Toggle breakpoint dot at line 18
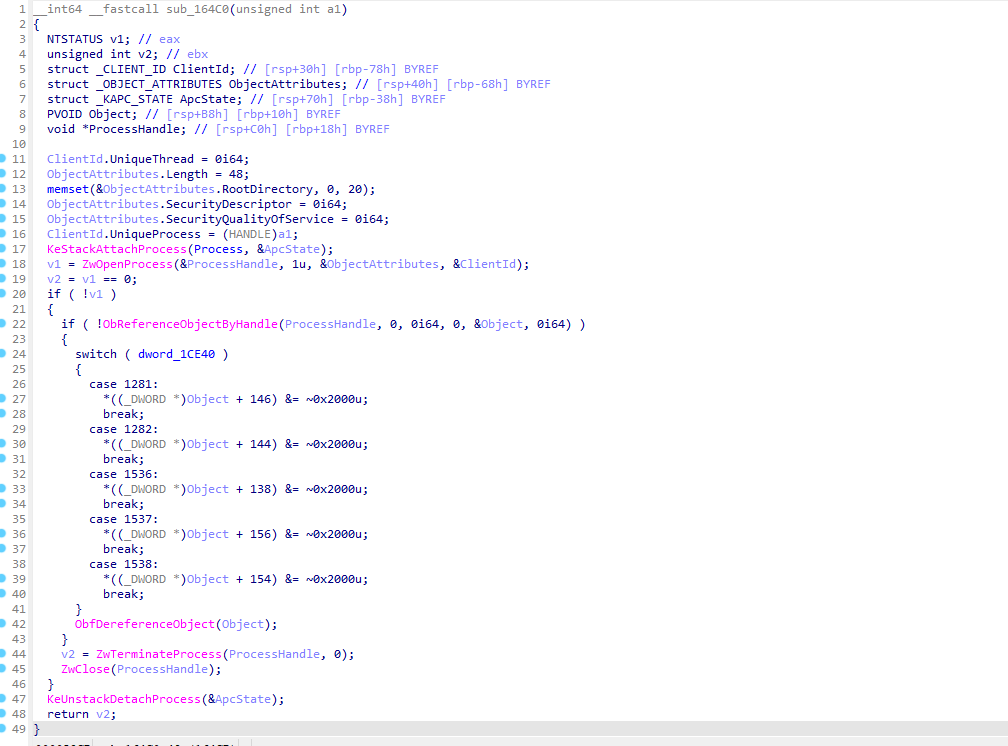Viewport: 1008px width, 746px height. (x=5, y=264)
